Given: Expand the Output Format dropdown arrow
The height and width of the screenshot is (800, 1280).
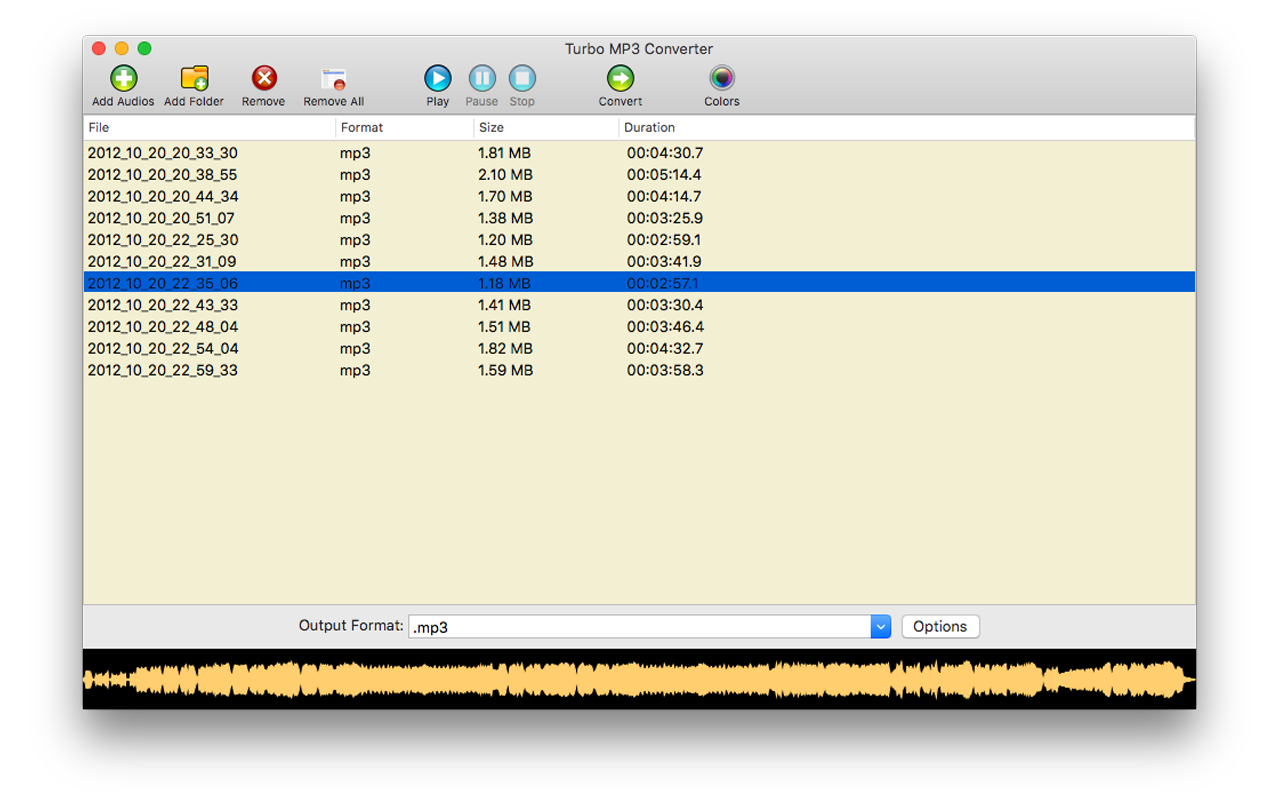Looking at the screenshot, I should coord(880,627).
